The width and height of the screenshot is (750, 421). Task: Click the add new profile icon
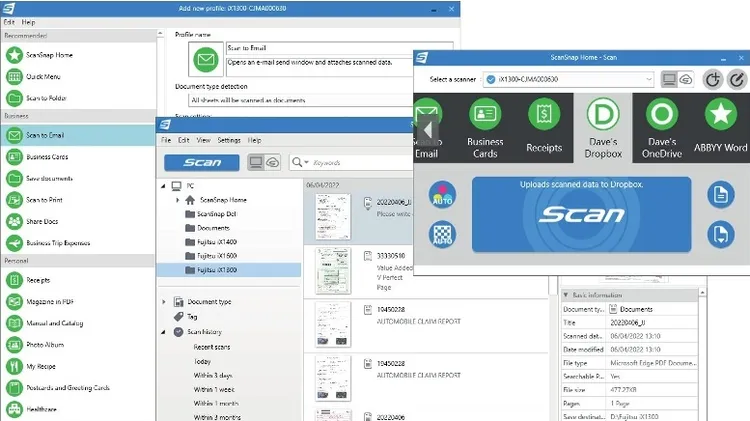coord(713,79)
